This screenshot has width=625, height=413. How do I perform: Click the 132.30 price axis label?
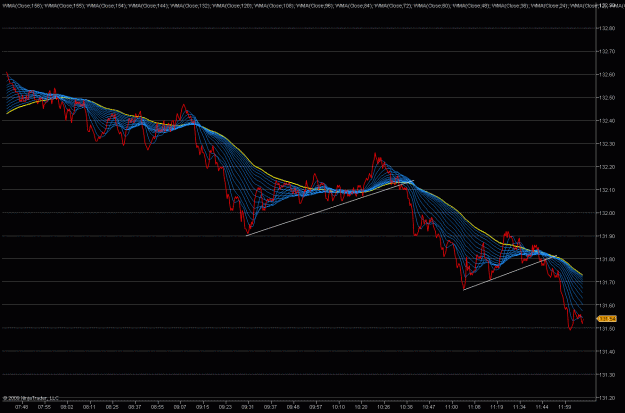pyautogui.click(x=607, y=144)
